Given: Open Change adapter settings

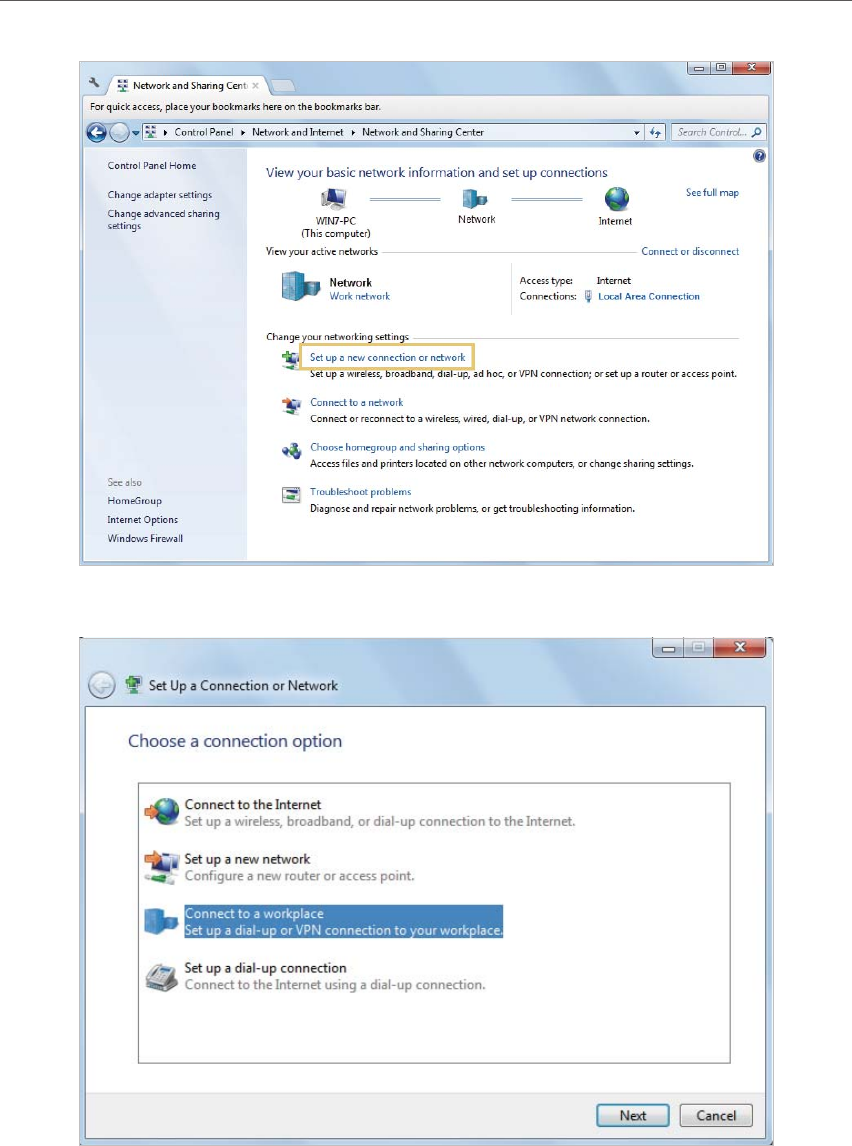Looking at the screenshot, I should click(x=159, y=195).
